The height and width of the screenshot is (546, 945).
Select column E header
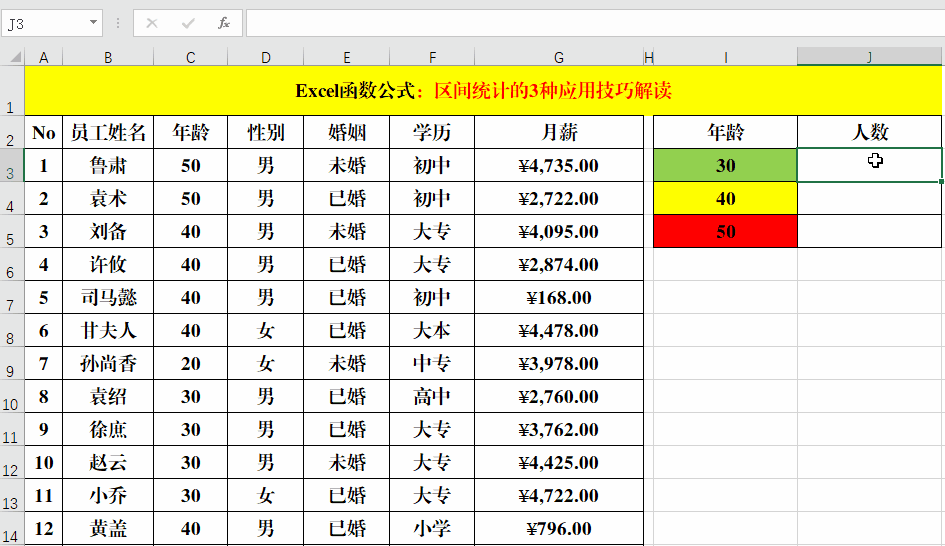(347, 57)
